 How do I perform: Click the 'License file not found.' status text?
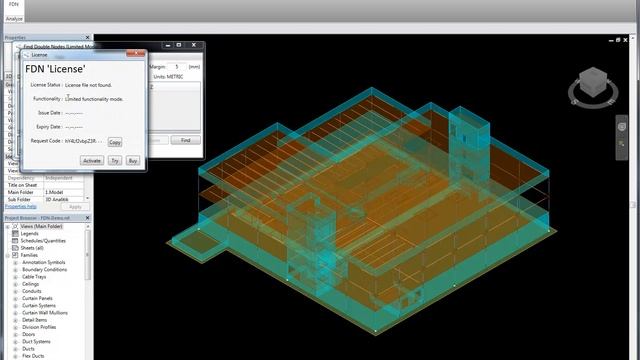click(x=88, y=85)
